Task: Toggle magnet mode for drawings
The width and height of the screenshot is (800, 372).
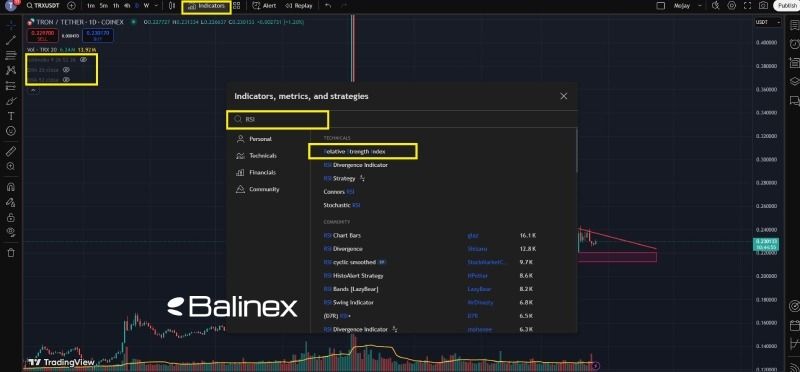Action: [11, 187]
